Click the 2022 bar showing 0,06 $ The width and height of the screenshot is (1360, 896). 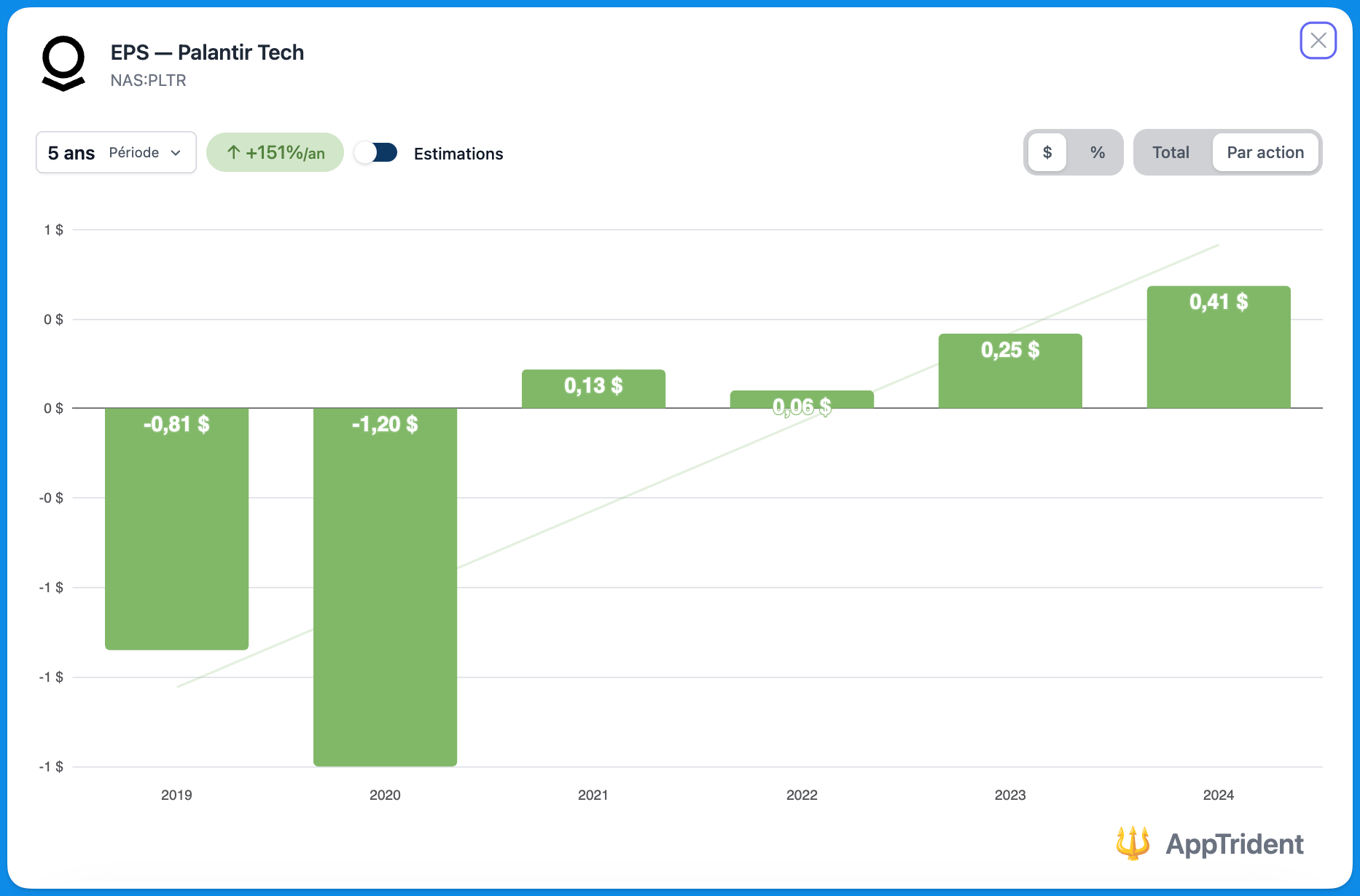802,399
